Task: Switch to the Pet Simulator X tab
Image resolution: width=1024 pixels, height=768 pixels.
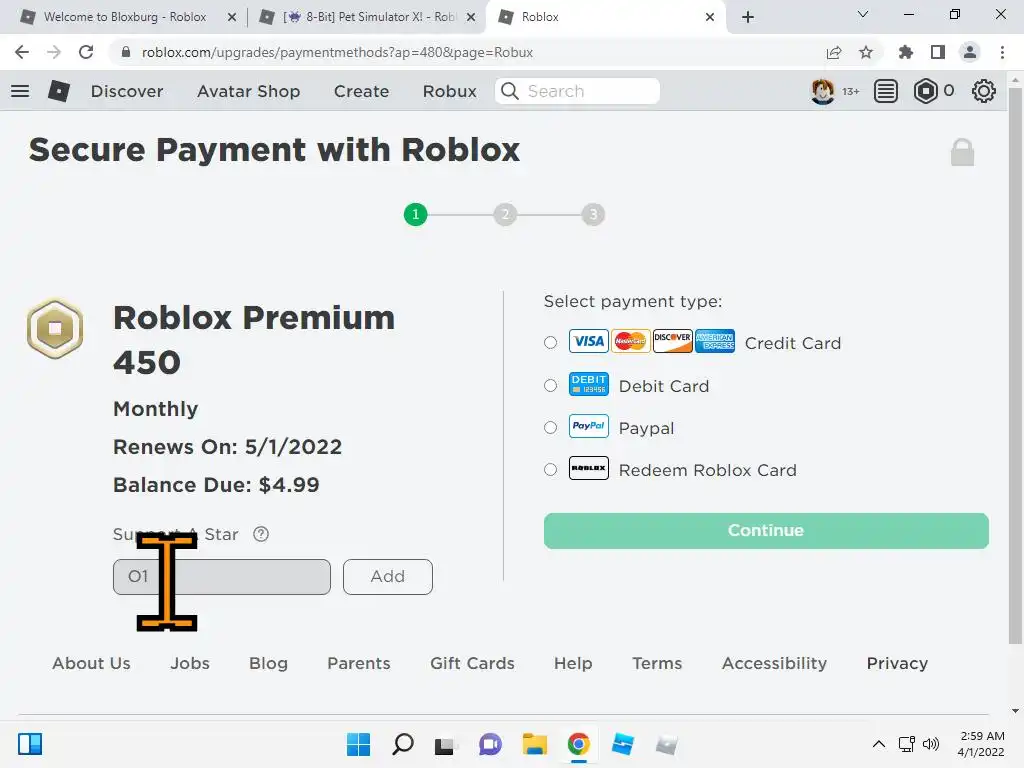Action: click(x=368, y=17)
